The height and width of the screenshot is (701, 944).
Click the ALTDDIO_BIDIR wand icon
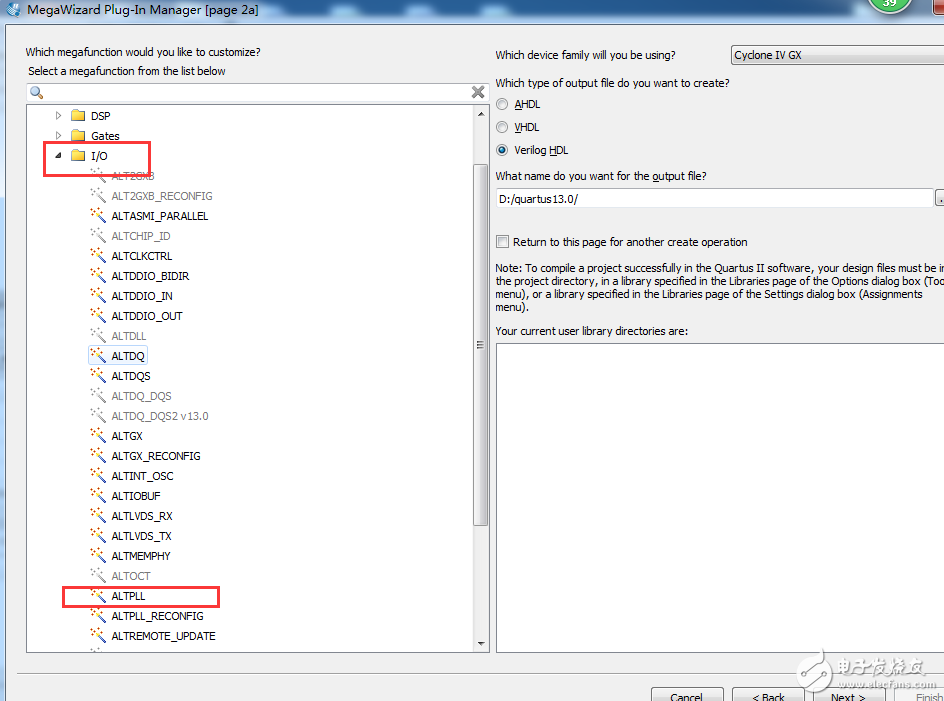98,275
